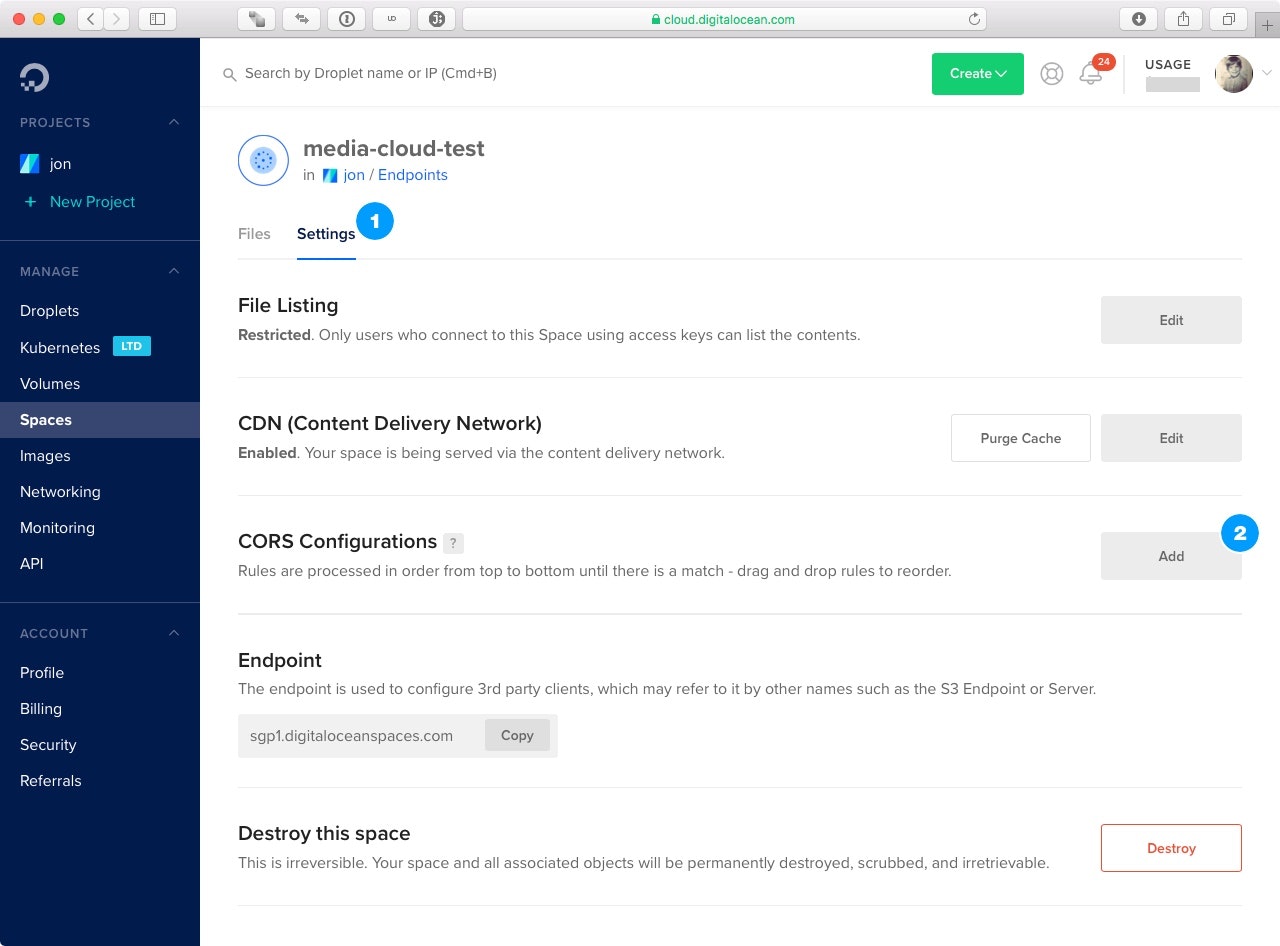Screen dimensions: 1280x946
Task: Click the 1Password extension toolbar icon
Action: [x=346, y=18]
